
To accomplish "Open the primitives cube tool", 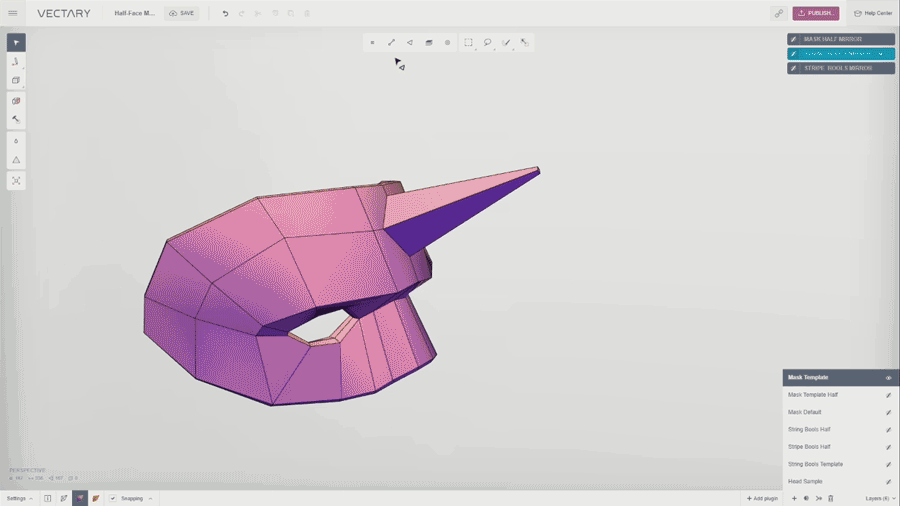I will pyautogui.click(x=16, y=80).
